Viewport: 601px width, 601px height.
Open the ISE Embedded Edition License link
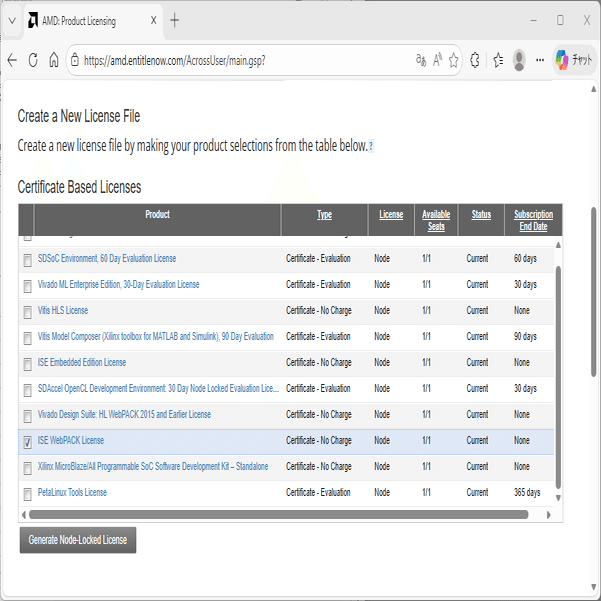(82, 363)
